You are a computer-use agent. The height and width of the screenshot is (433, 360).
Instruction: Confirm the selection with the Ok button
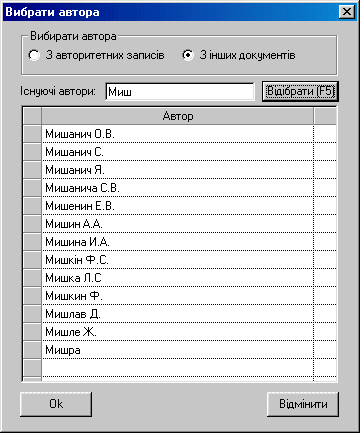56,404
